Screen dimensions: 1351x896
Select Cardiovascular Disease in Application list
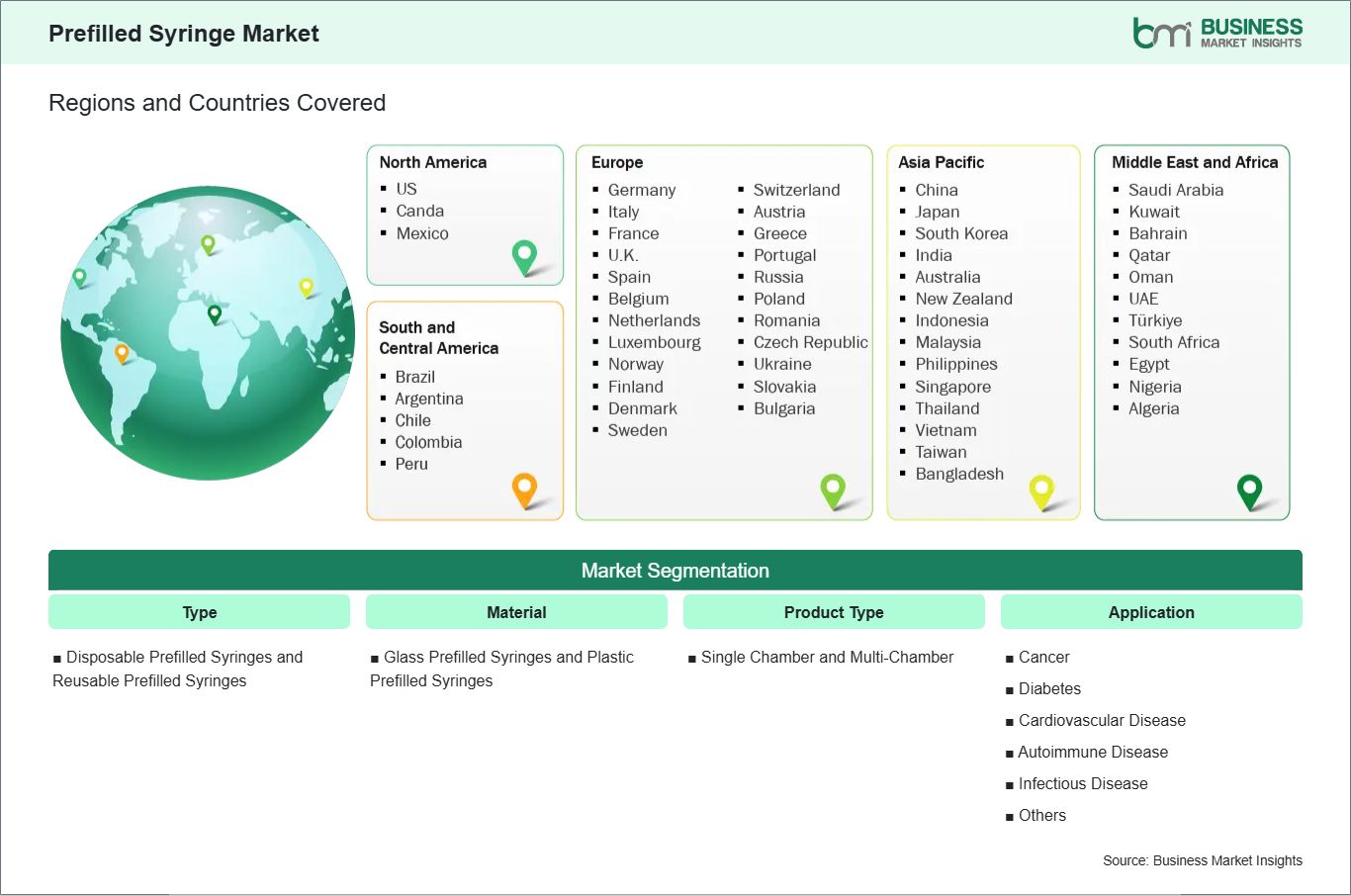coord(1101,720)
